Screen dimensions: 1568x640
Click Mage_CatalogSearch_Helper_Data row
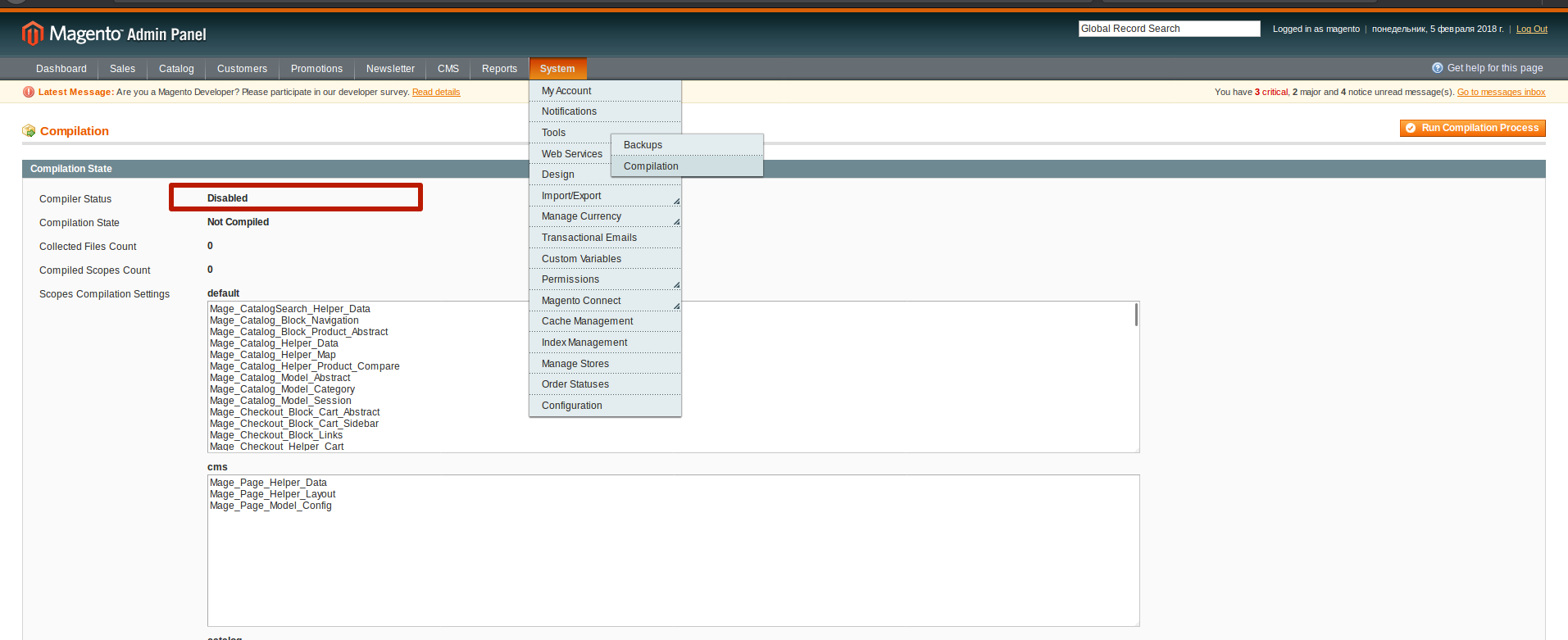point(290,309)
